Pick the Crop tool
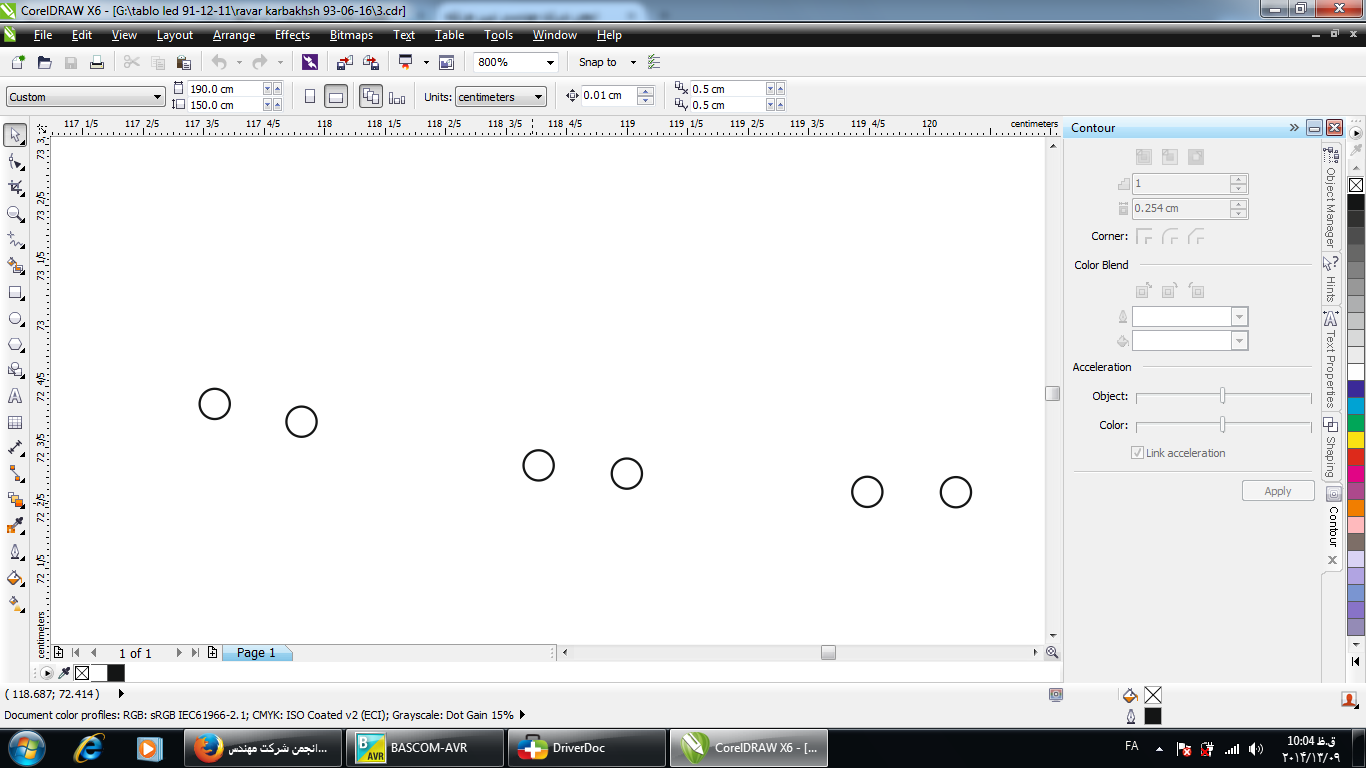The width and height of the screenshot is (1366, 768). tap(15, 188)
